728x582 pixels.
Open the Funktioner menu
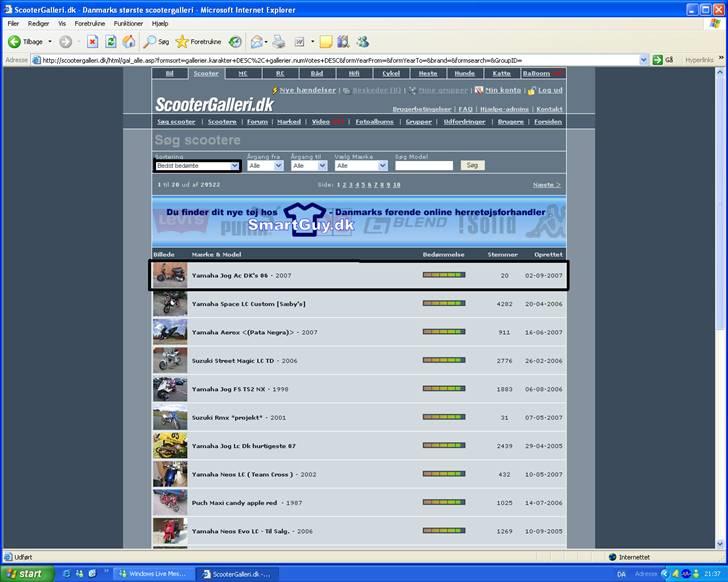(128, 23)
